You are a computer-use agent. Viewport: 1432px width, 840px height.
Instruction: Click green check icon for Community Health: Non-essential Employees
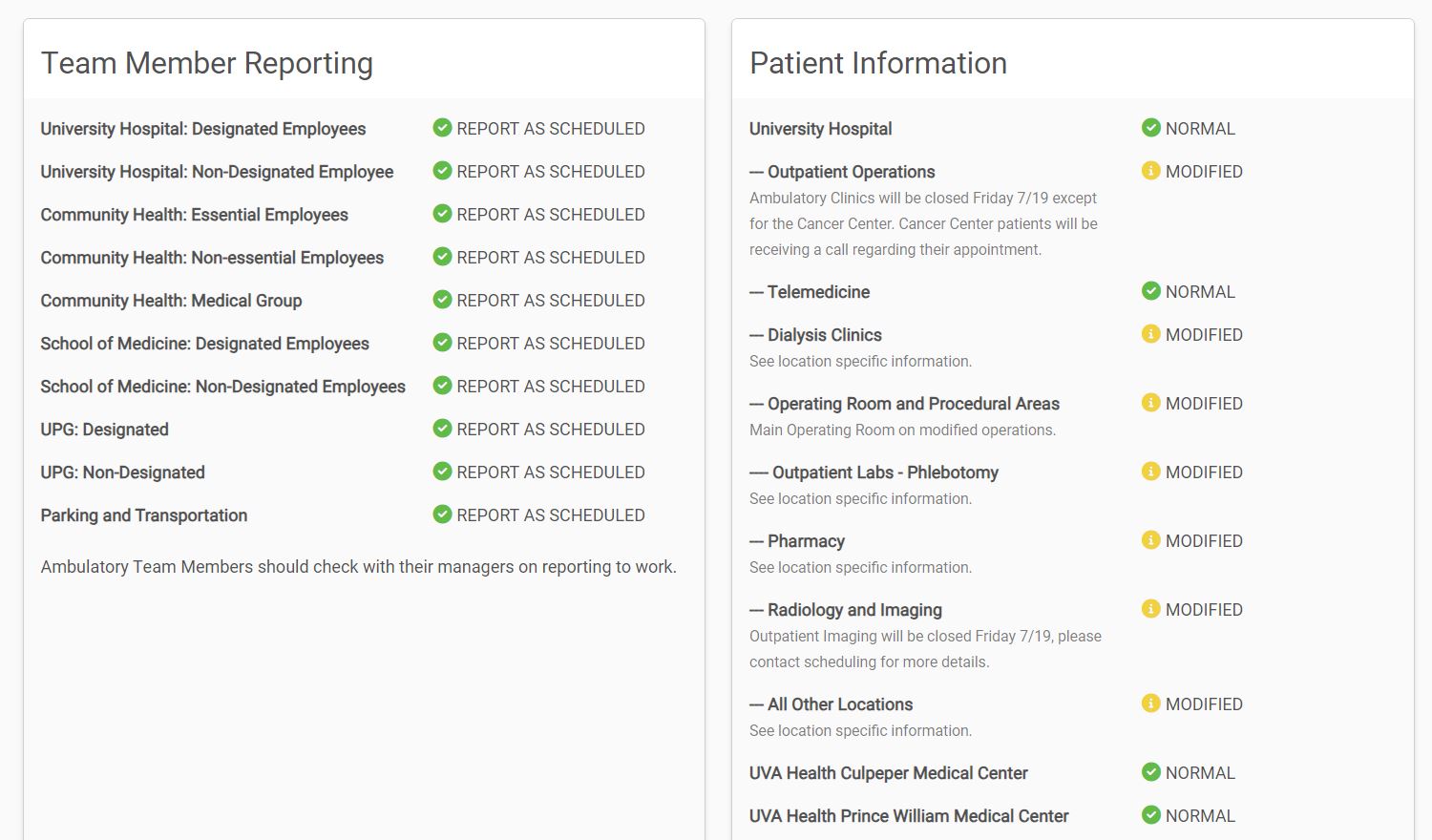pyautogui.click(x=442, y=256)
